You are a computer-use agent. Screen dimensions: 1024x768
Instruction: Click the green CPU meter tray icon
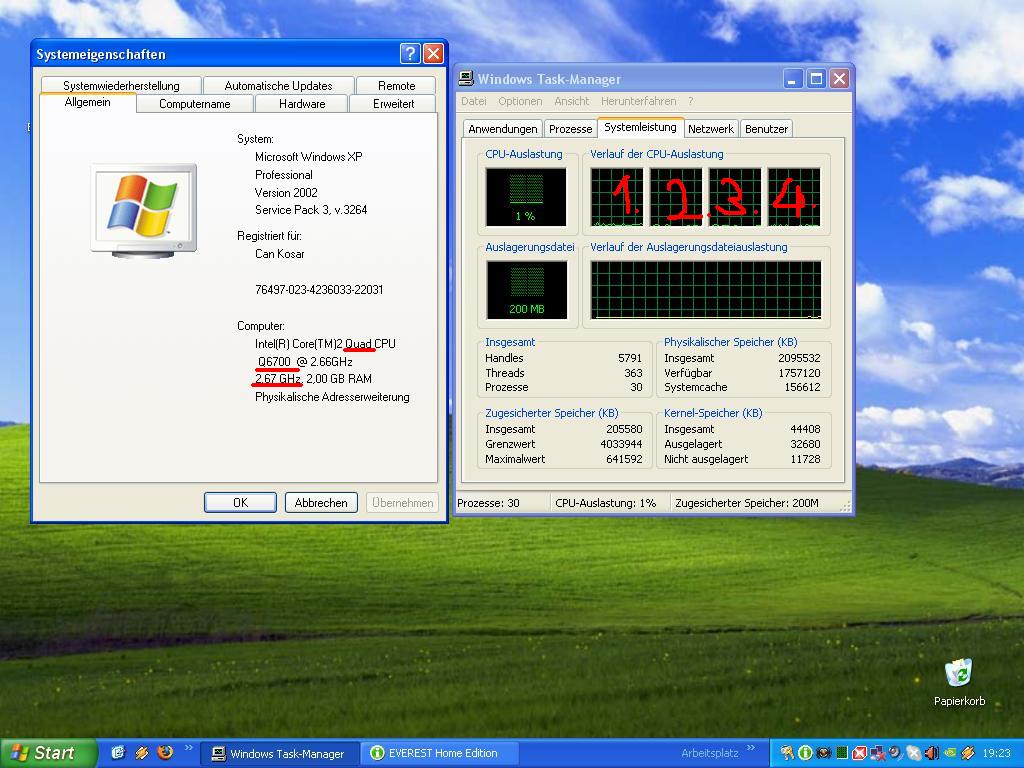tap(842, 753)
